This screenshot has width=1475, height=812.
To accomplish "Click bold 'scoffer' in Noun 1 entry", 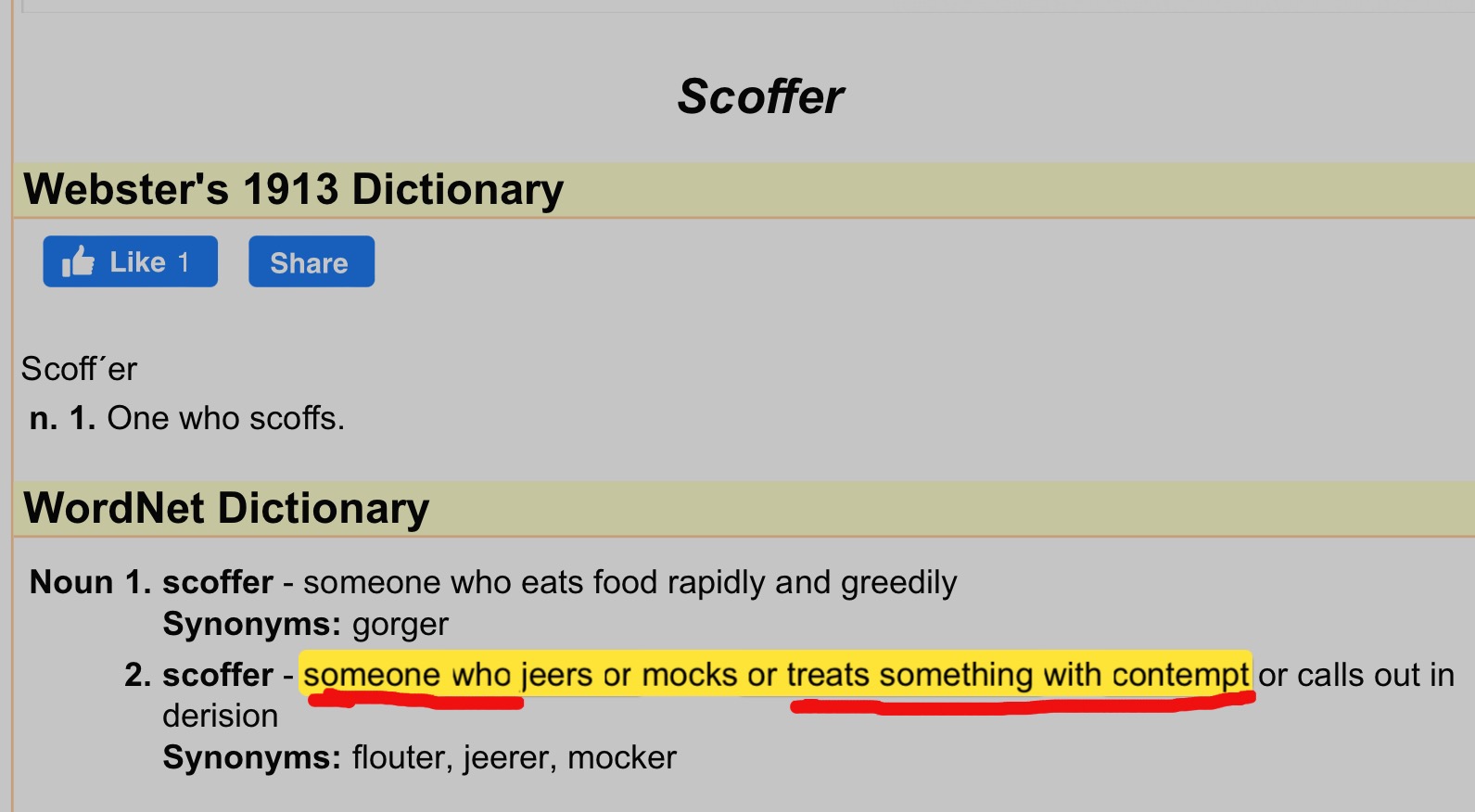I will 218,582.
